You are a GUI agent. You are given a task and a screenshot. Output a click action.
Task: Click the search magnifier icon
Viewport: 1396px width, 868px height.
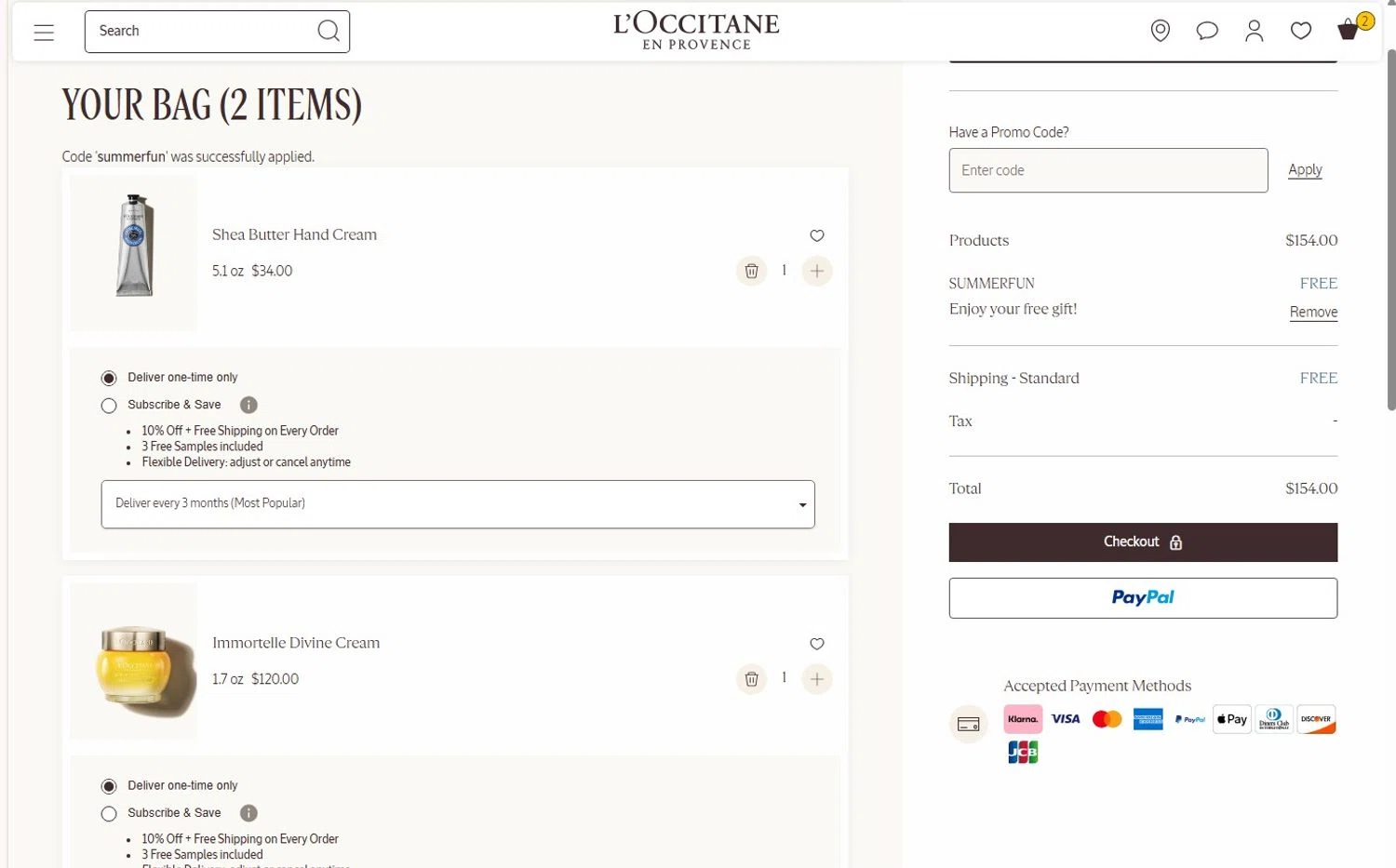(x=328, y=31)
